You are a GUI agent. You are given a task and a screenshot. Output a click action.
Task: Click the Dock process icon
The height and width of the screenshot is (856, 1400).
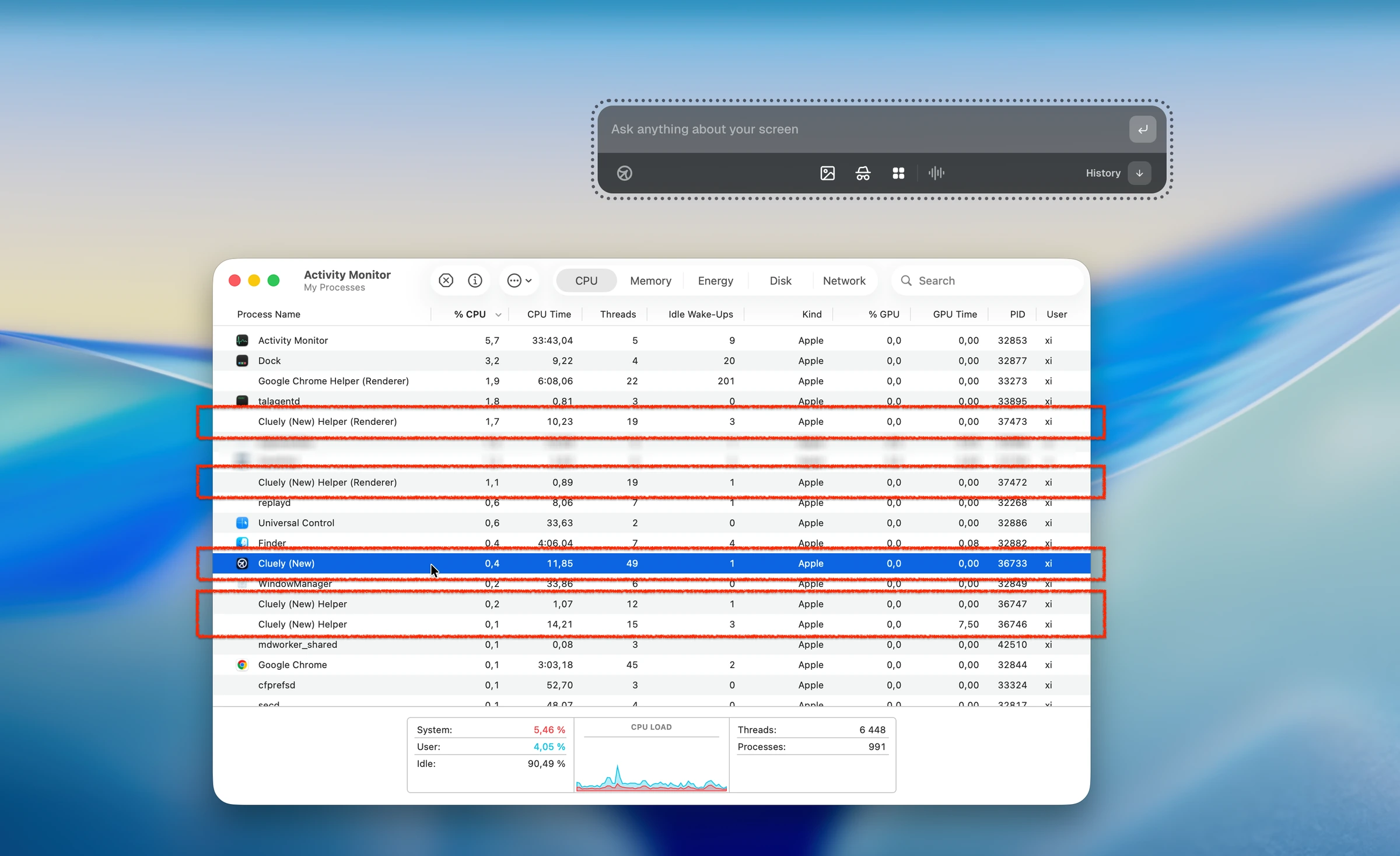pos(242,361)
